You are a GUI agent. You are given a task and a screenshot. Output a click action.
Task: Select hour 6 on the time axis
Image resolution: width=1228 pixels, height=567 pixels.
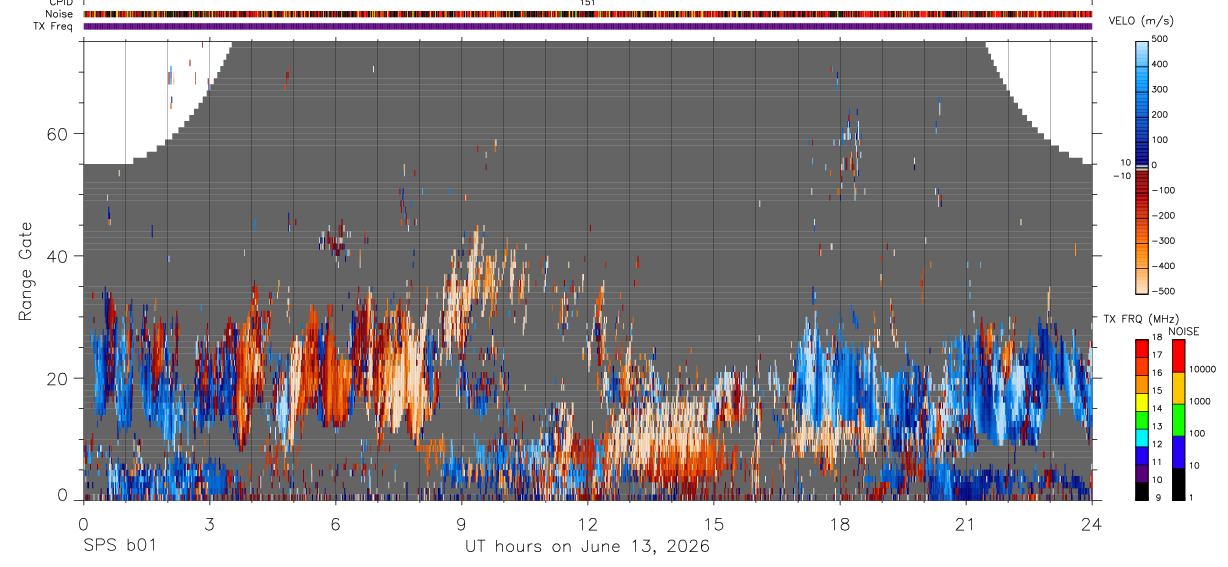tap(336, 523)
